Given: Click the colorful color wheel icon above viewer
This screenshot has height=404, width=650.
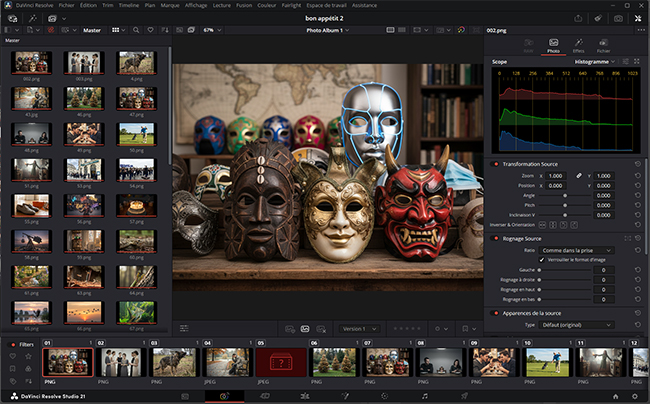Looking at the screenshot, I should coord(461,30).
